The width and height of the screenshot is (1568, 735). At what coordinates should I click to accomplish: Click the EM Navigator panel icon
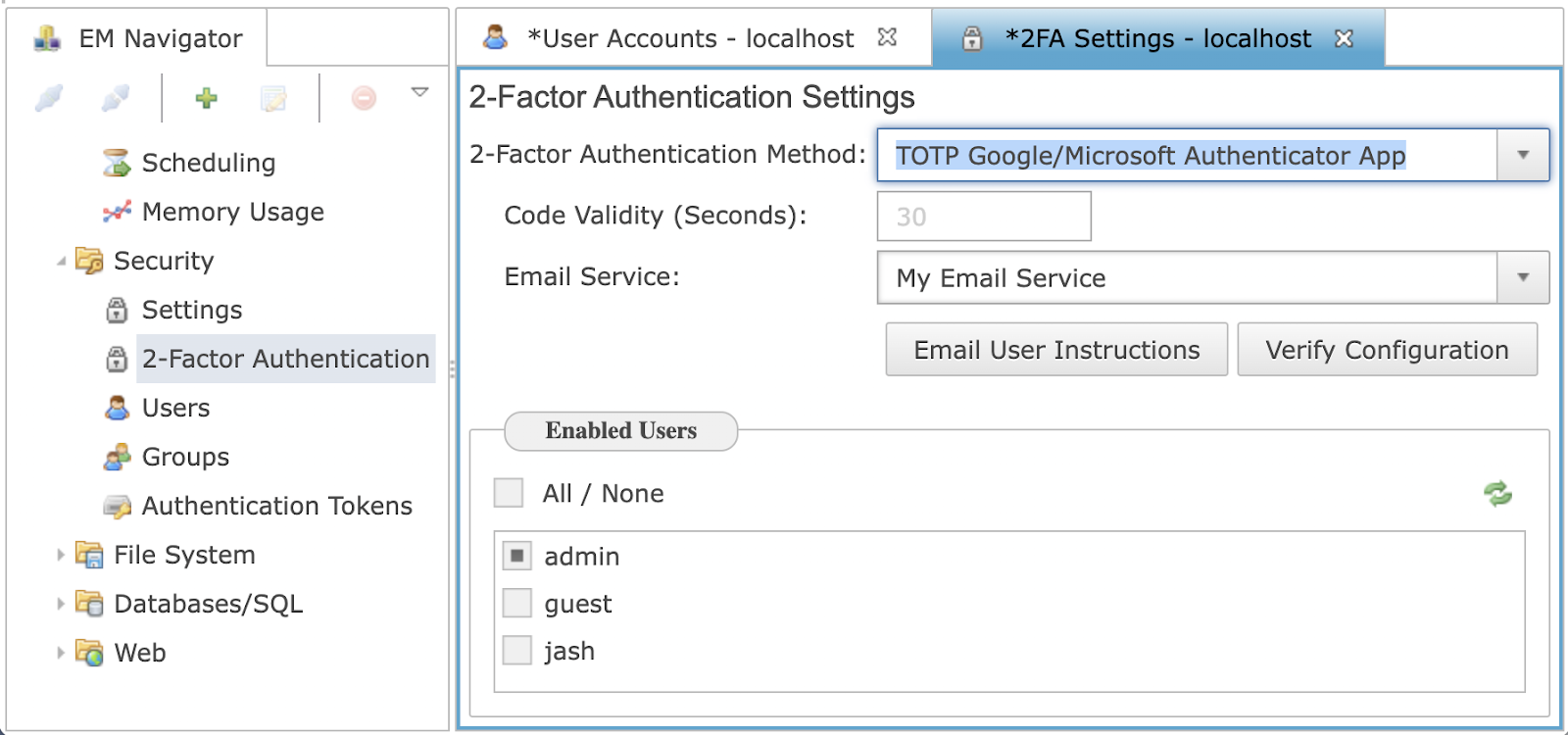click(x=47, y=38)
